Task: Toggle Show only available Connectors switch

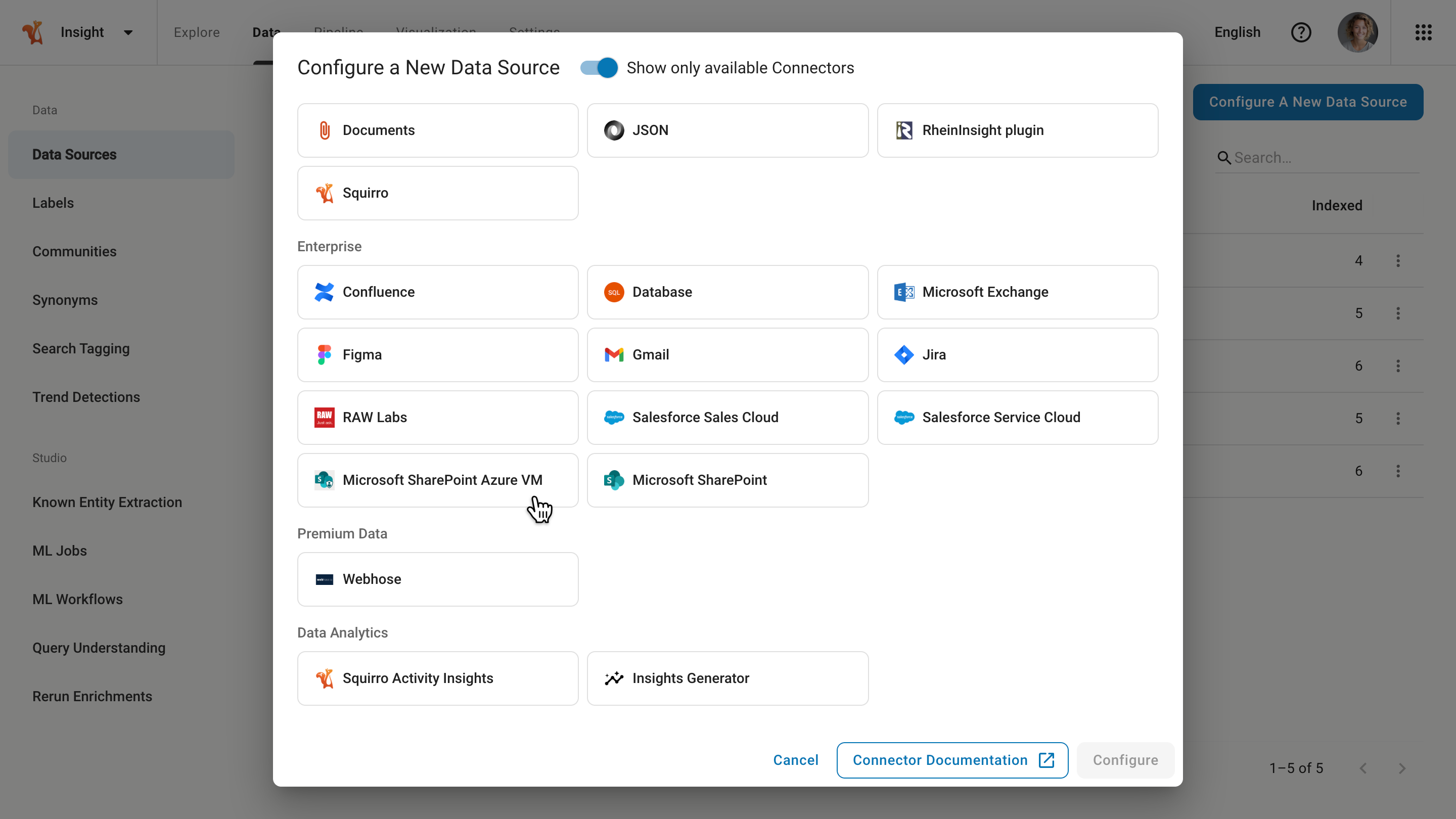Action: [599, 68]
